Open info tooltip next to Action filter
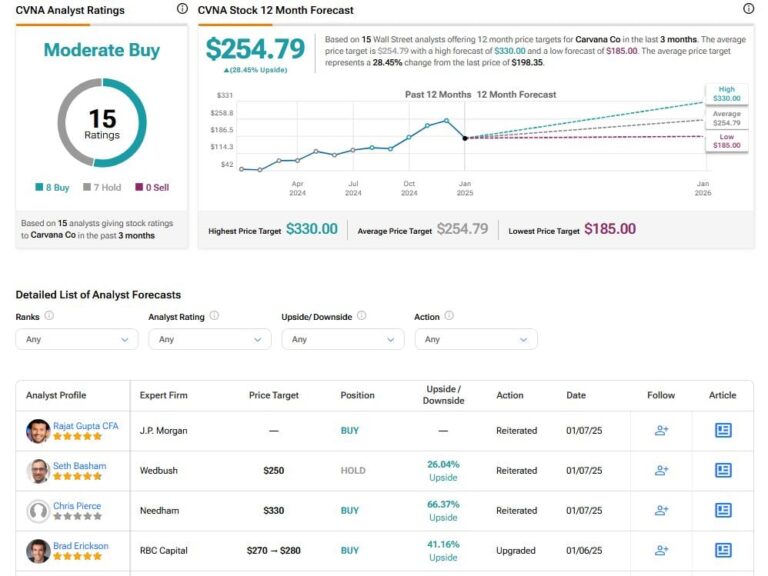The height and width of the screenshot is (576, 768). click(449, 315)
